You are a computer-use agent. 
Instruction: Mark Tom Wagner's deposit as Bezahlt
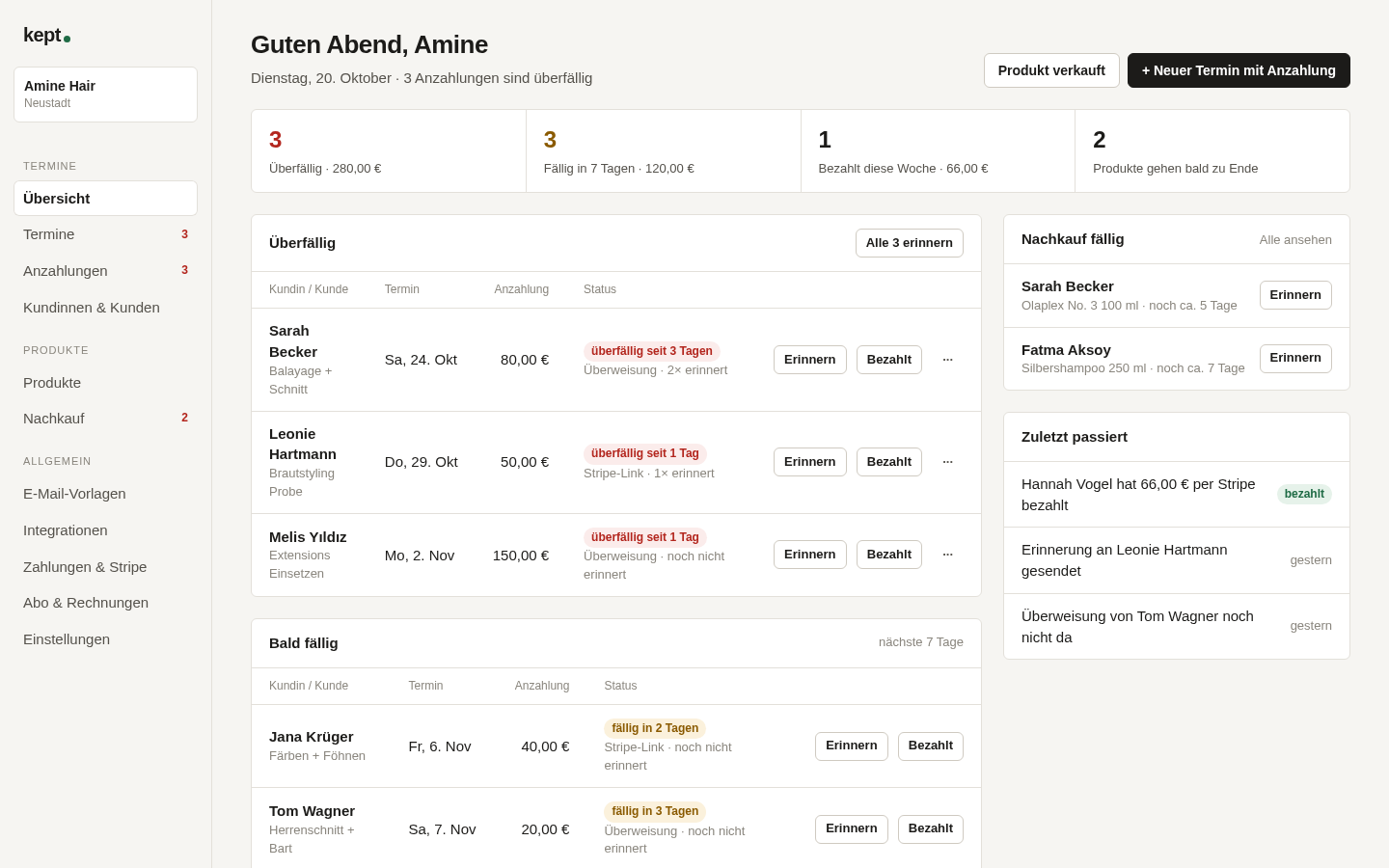931,829
